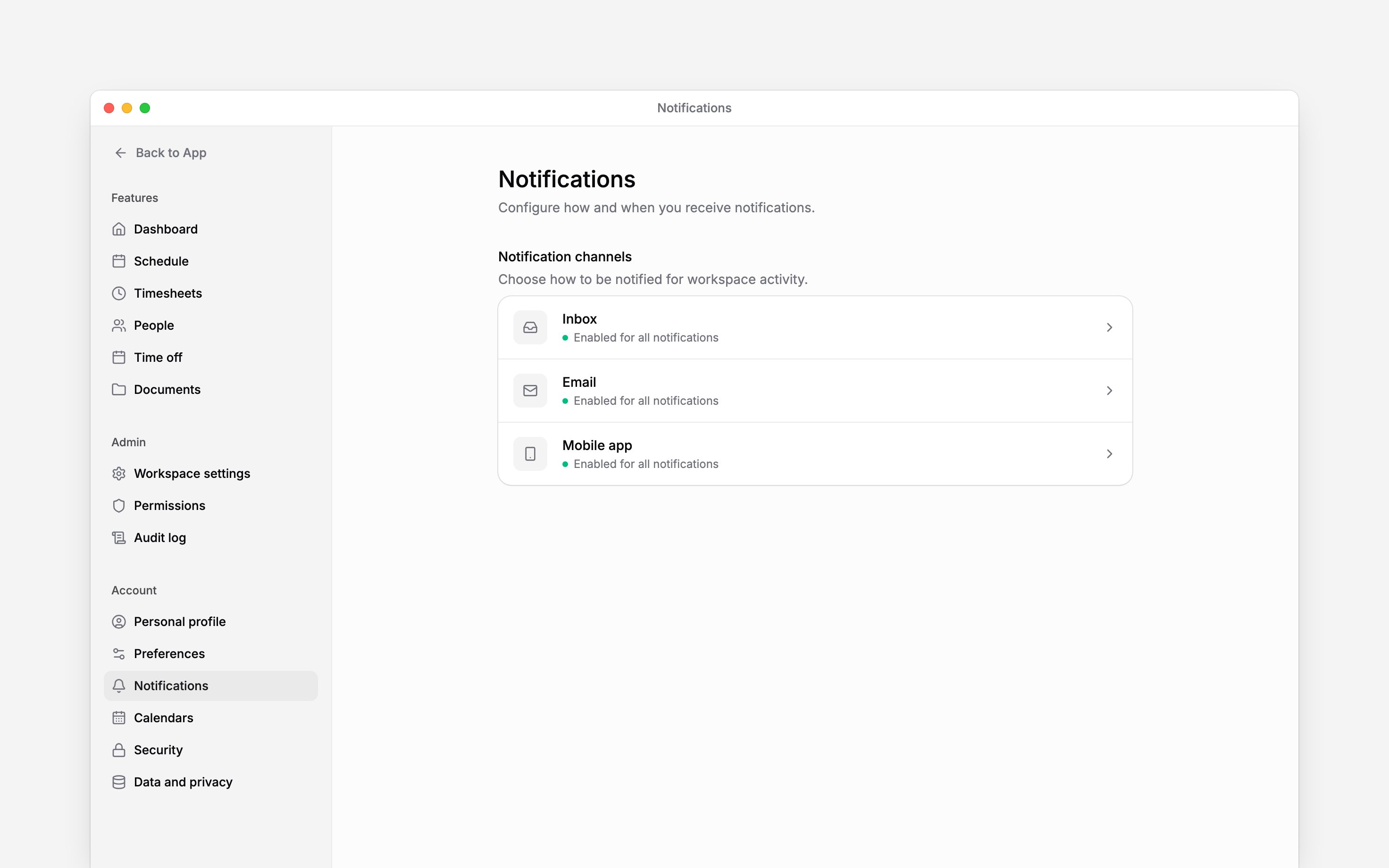Click the Security lock icon
The width and height of the screenshot is (1389, 868).
[119, 751]
